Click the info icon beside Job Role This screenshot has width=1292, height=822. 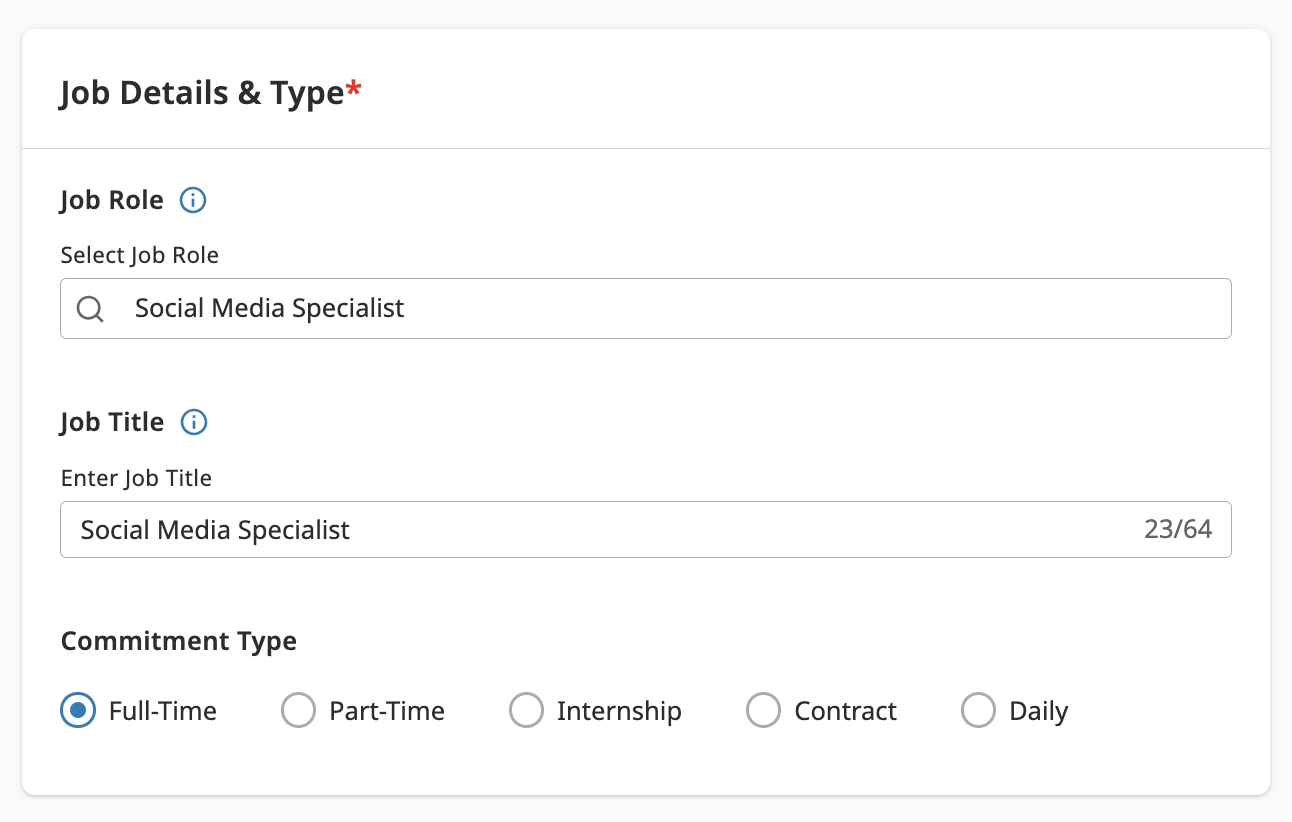pyautogui.click(x=193, y=201)
